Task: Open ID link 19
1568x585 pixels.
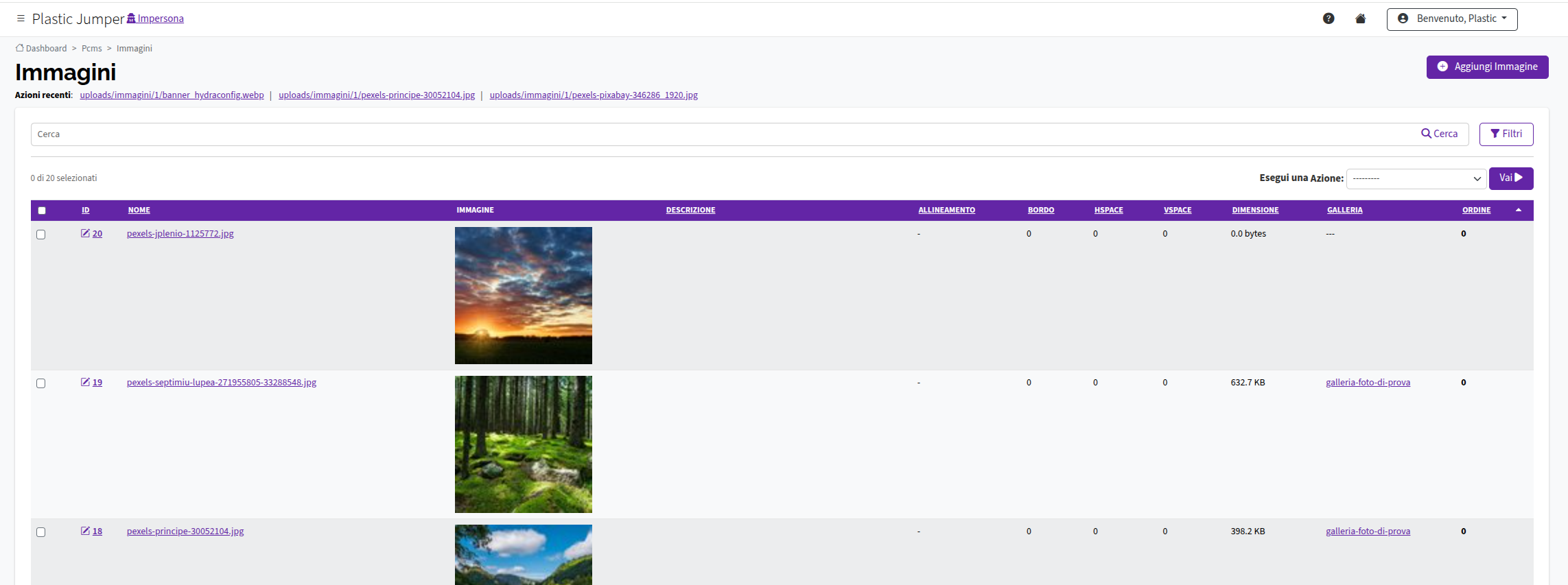Action: (97, 383)
